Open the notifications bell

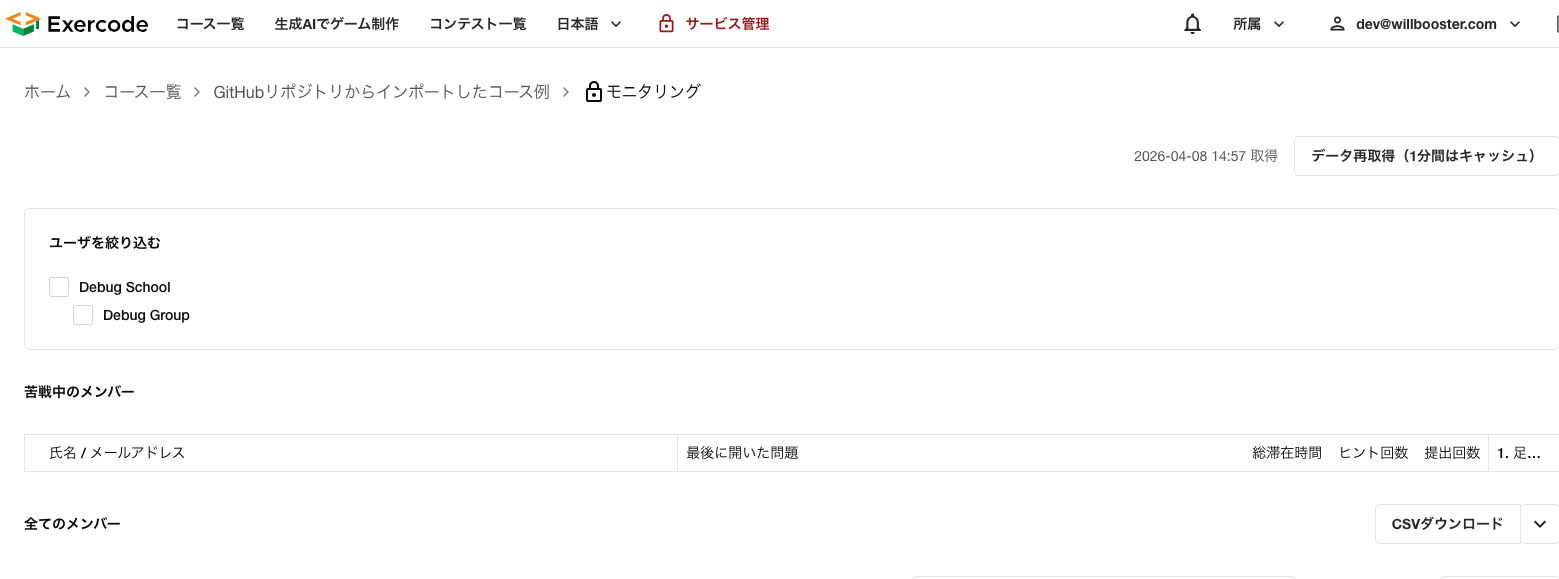[x=1192, y=24]
